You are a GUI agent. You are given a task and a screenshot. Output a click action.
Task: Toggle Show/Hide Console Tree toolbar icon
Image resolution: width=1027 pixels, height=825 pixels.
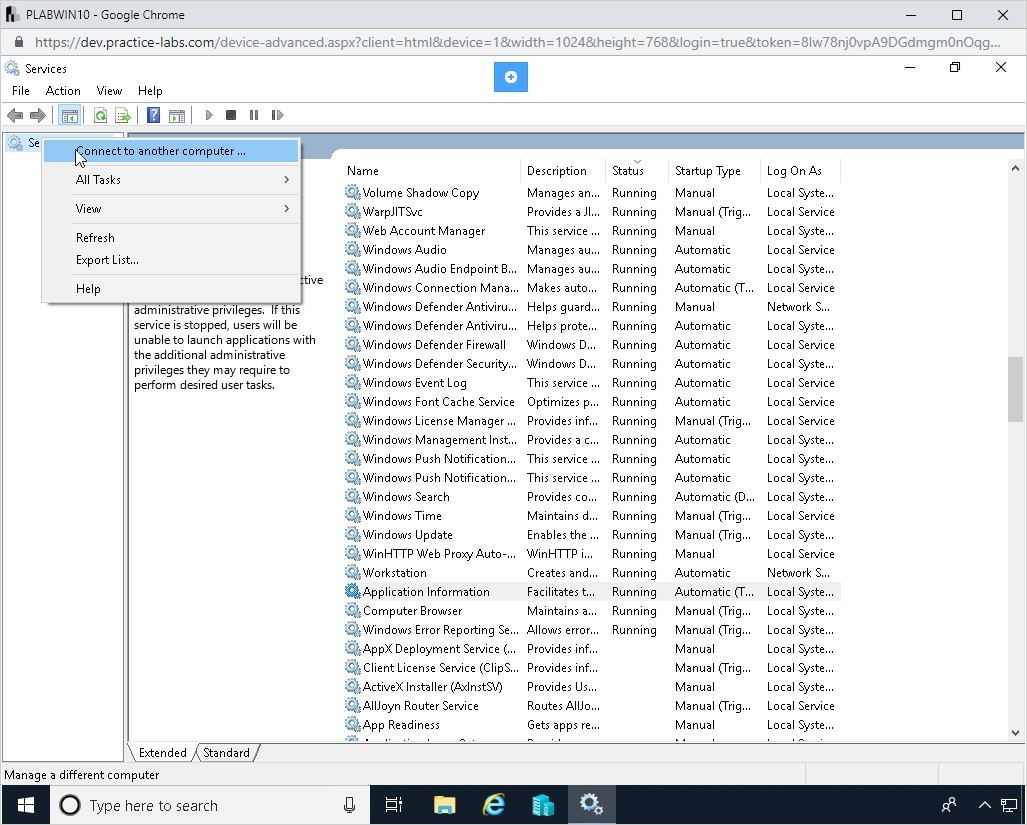69,115
